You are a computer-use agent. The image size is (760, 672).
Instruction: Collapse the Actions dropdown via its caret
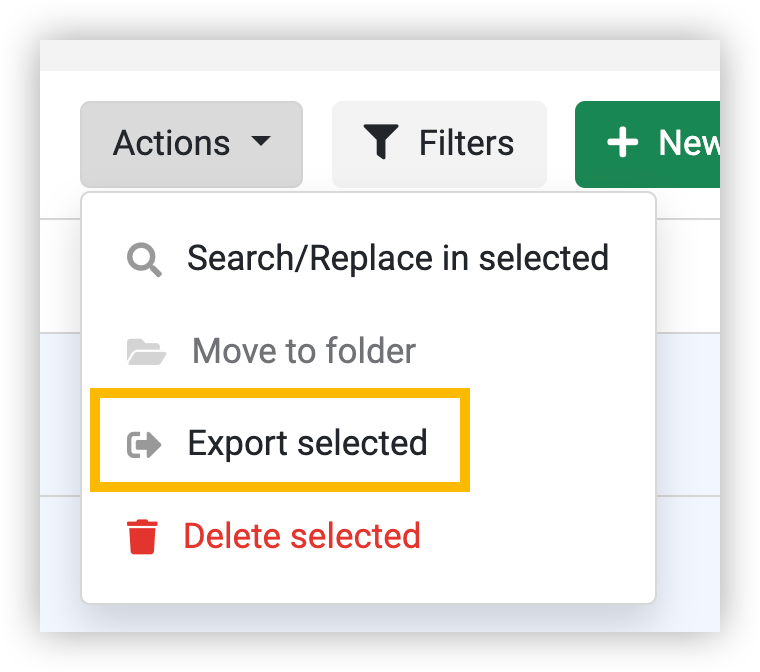click(261, 141)
